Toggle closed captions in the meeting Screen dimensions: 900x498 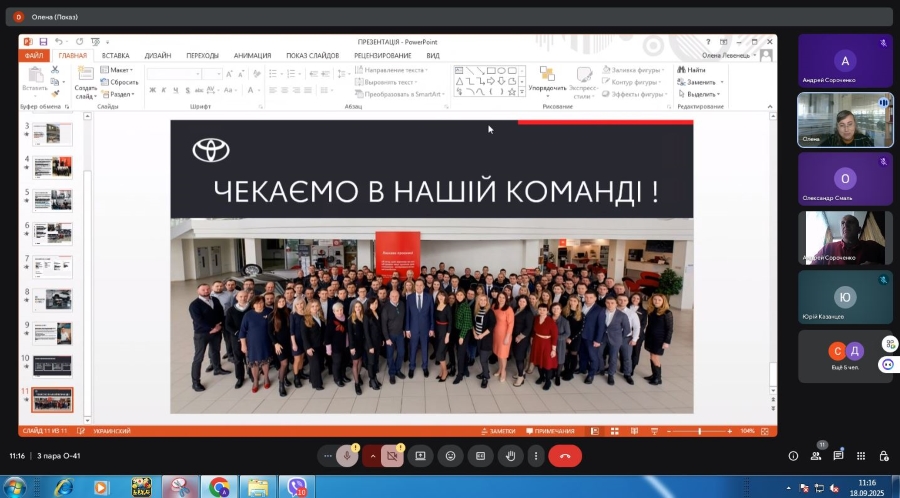pyautogui.click(x=480, y=456)
